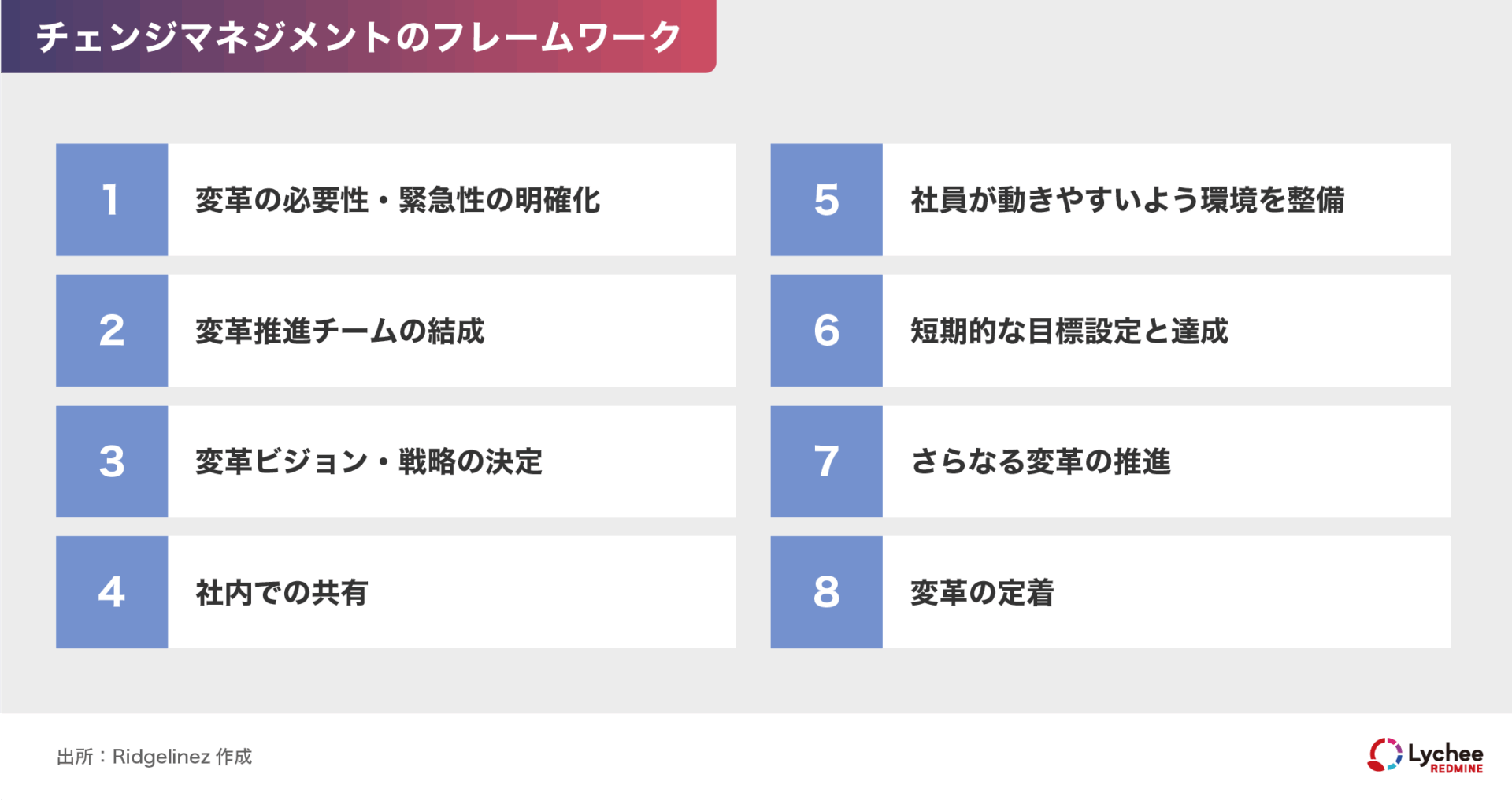Select the 変革の定着 item

coord(982,593)
